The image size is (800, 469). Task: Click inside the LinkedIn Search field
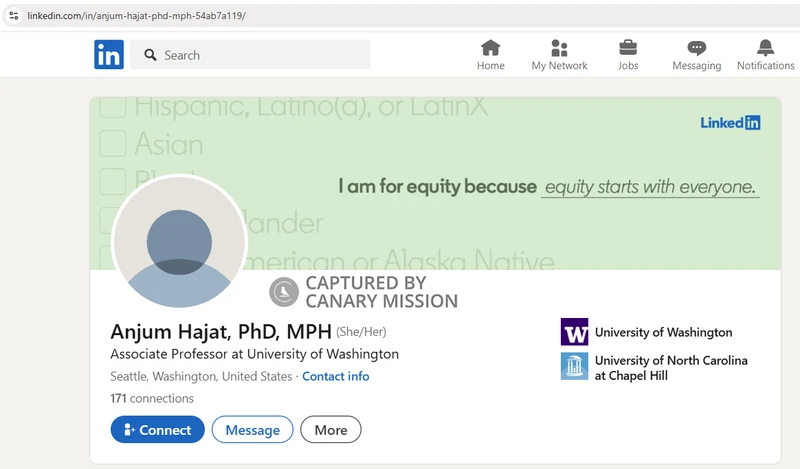260,55
